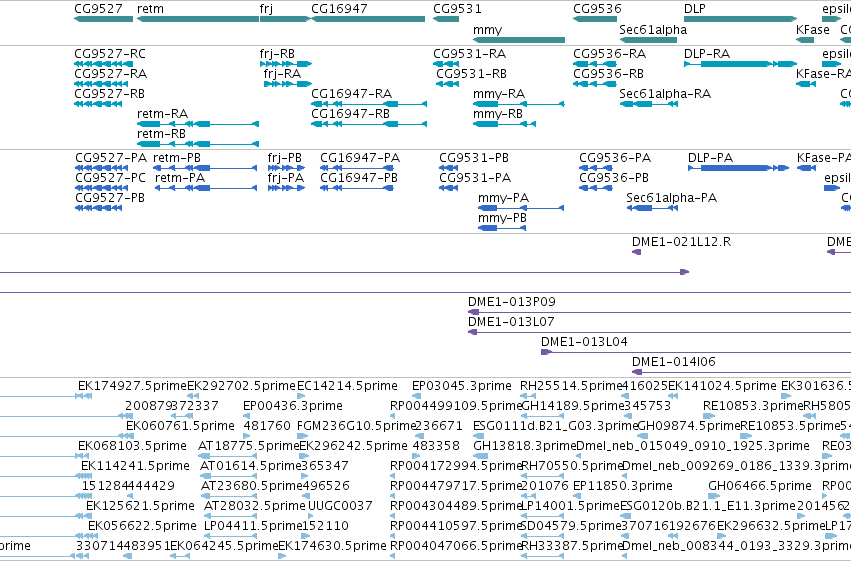Select transcript mmy-RB label
The height and width of the screenshot is (561, 851).
[498, 114]
